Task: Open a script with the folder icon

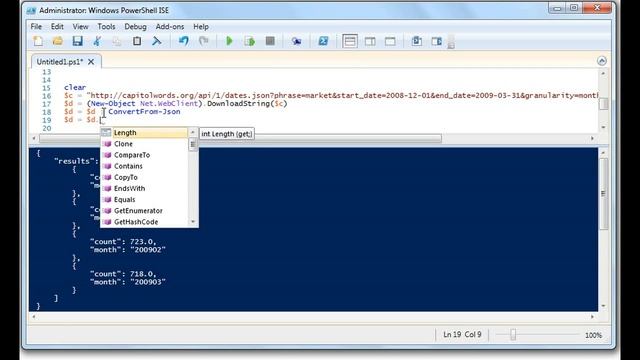Action: (x=58, y=41)
